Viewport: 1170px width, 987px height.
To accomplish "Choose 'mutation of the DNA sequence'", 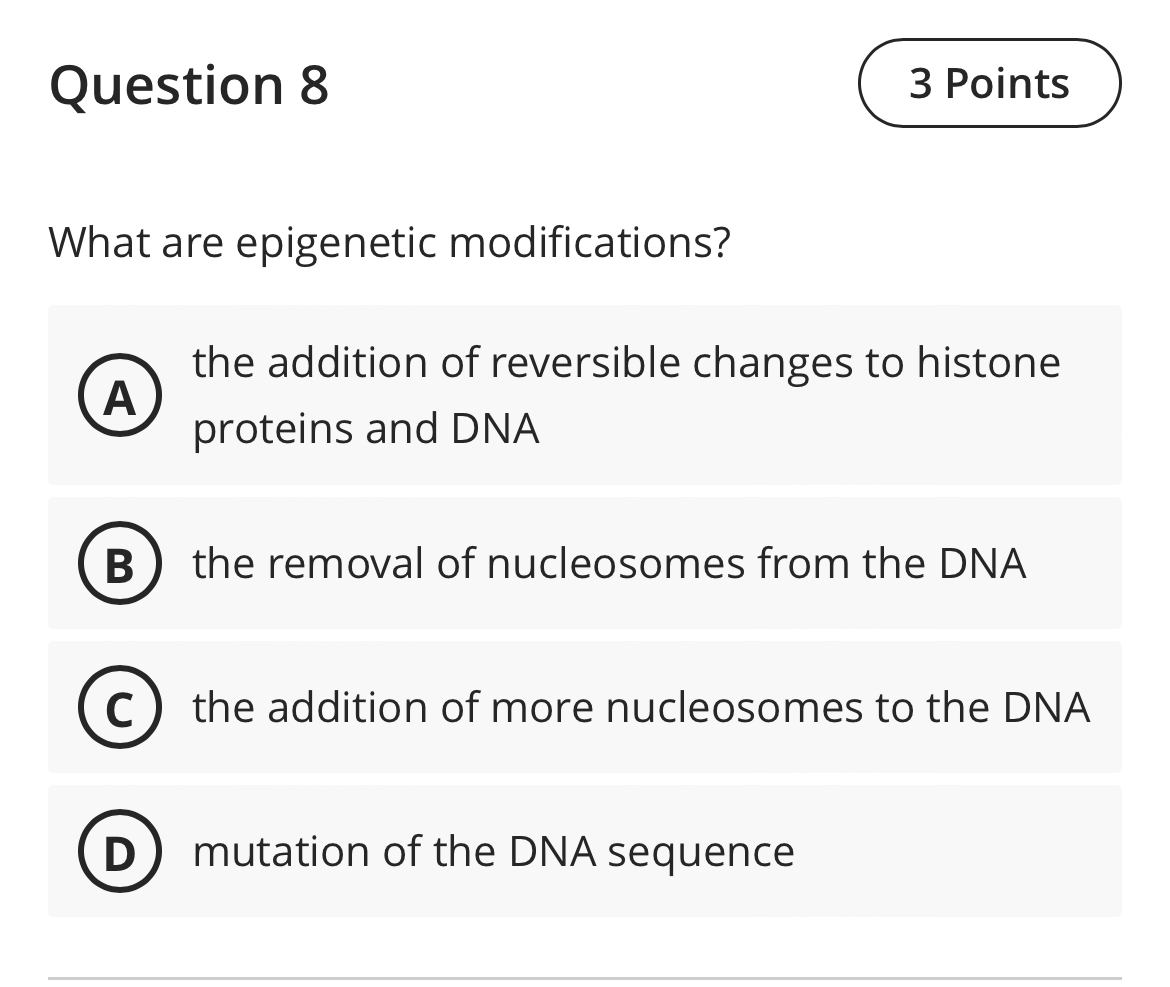I will [494, 851].
